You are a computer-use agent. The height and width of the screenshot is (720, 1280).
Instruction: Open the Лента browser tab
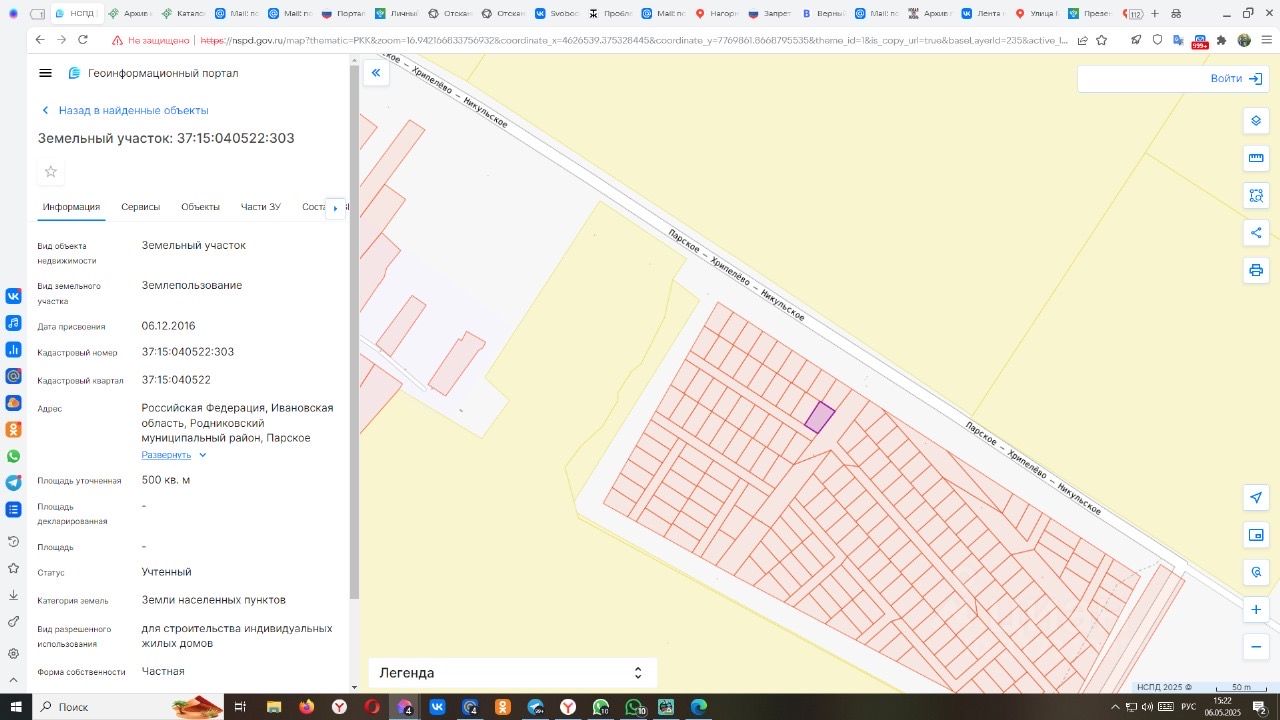coord(981,14)
